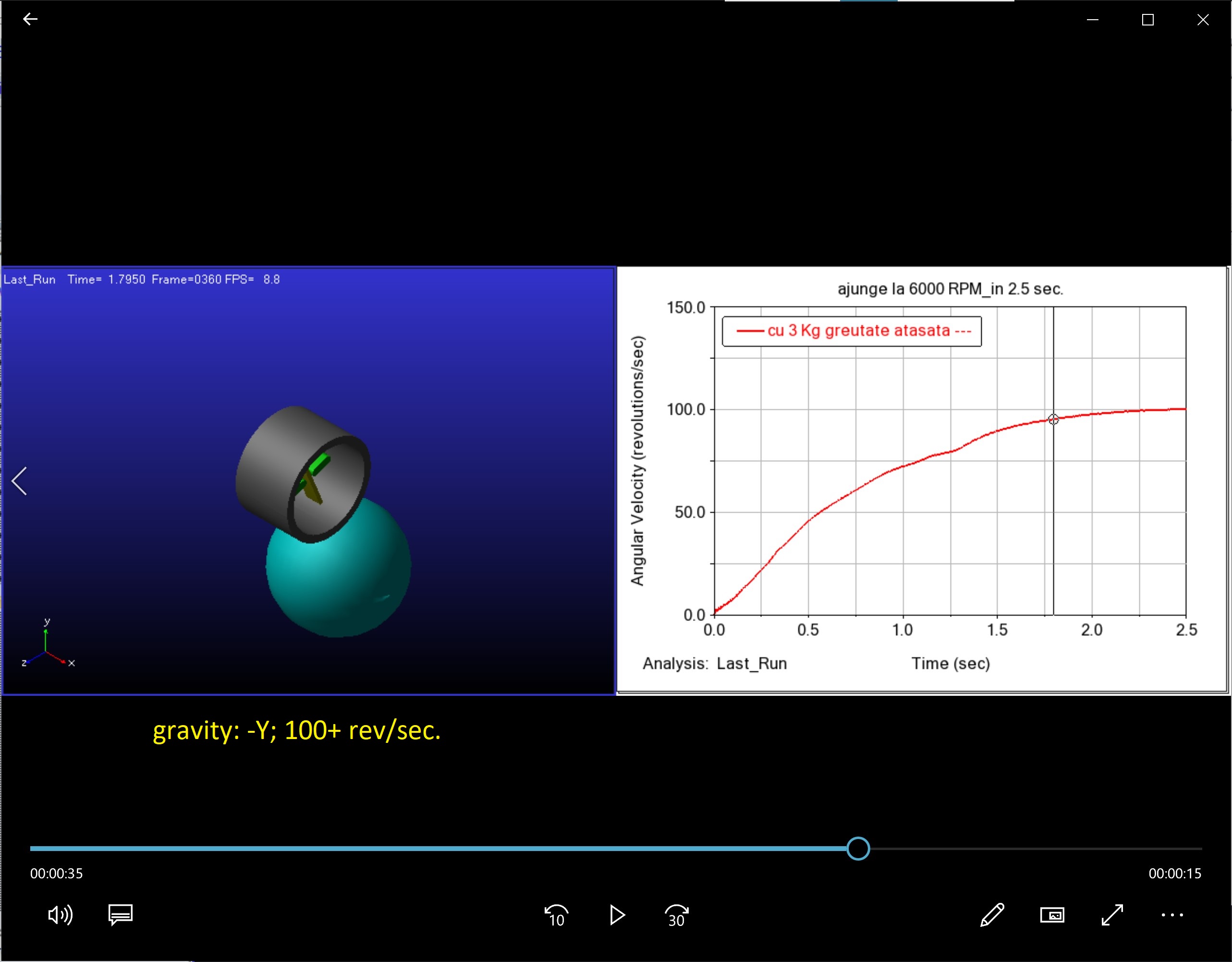Enter full screen mode
Image resolution: width=1232 pixels, height=962 pixels.
tap(1112, 914)
